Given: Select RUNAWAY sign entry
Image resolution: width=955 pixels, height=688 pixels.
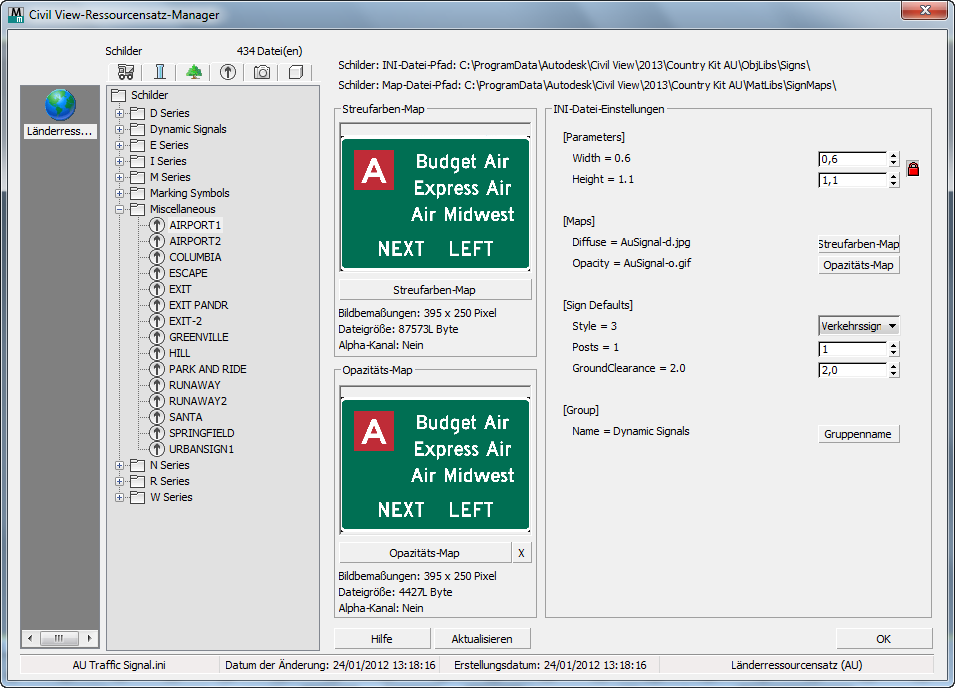Looking at the screenshot, I should pos(194,385).
